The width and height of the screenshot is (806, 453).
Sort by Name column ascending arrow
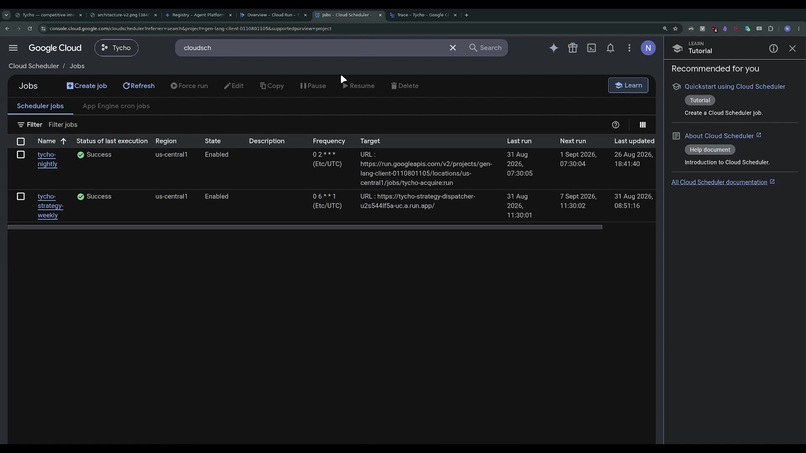(63, 141)
